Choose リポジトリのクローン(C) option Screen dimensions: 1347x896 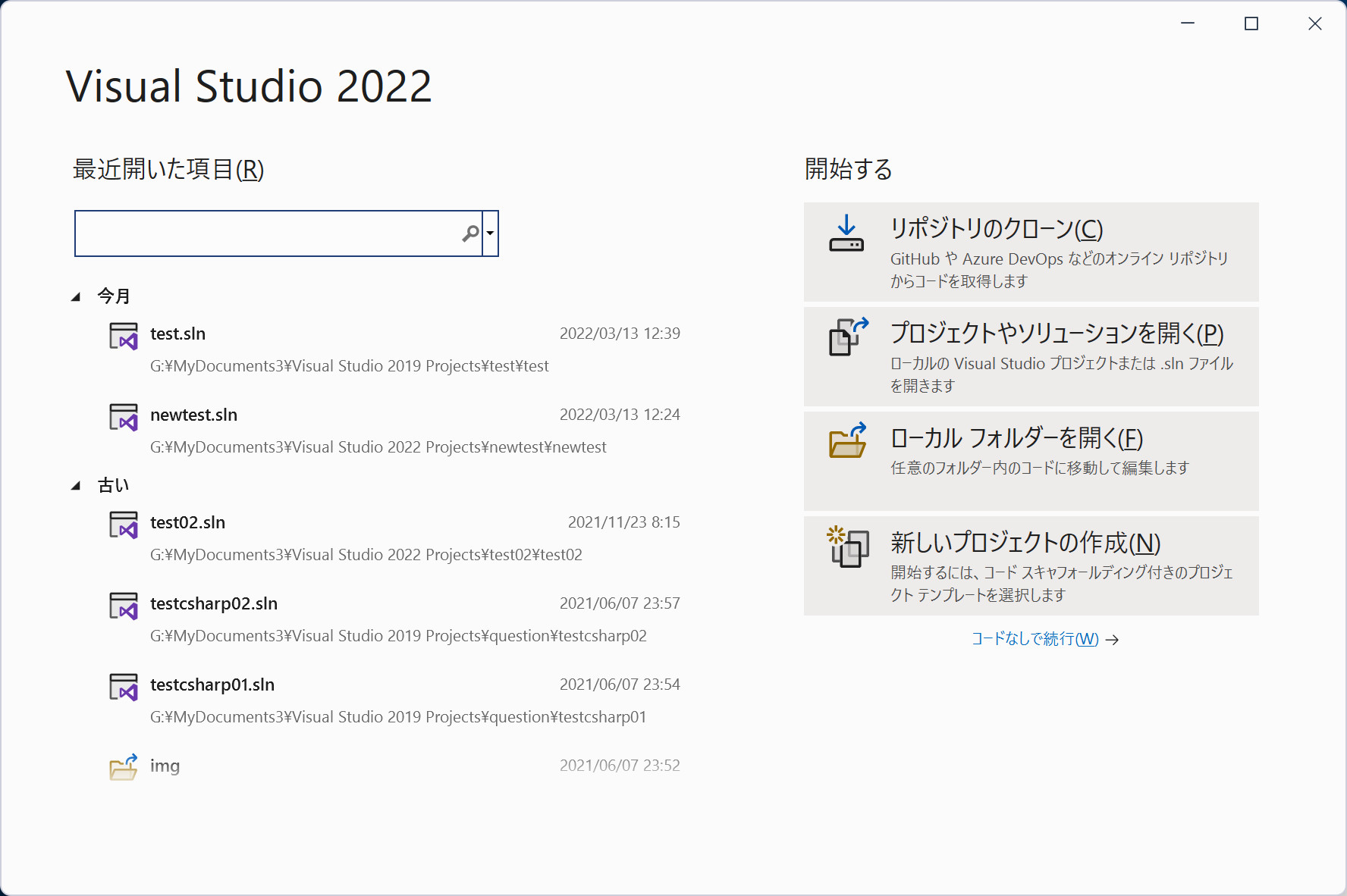click(x=1031, y=252)
